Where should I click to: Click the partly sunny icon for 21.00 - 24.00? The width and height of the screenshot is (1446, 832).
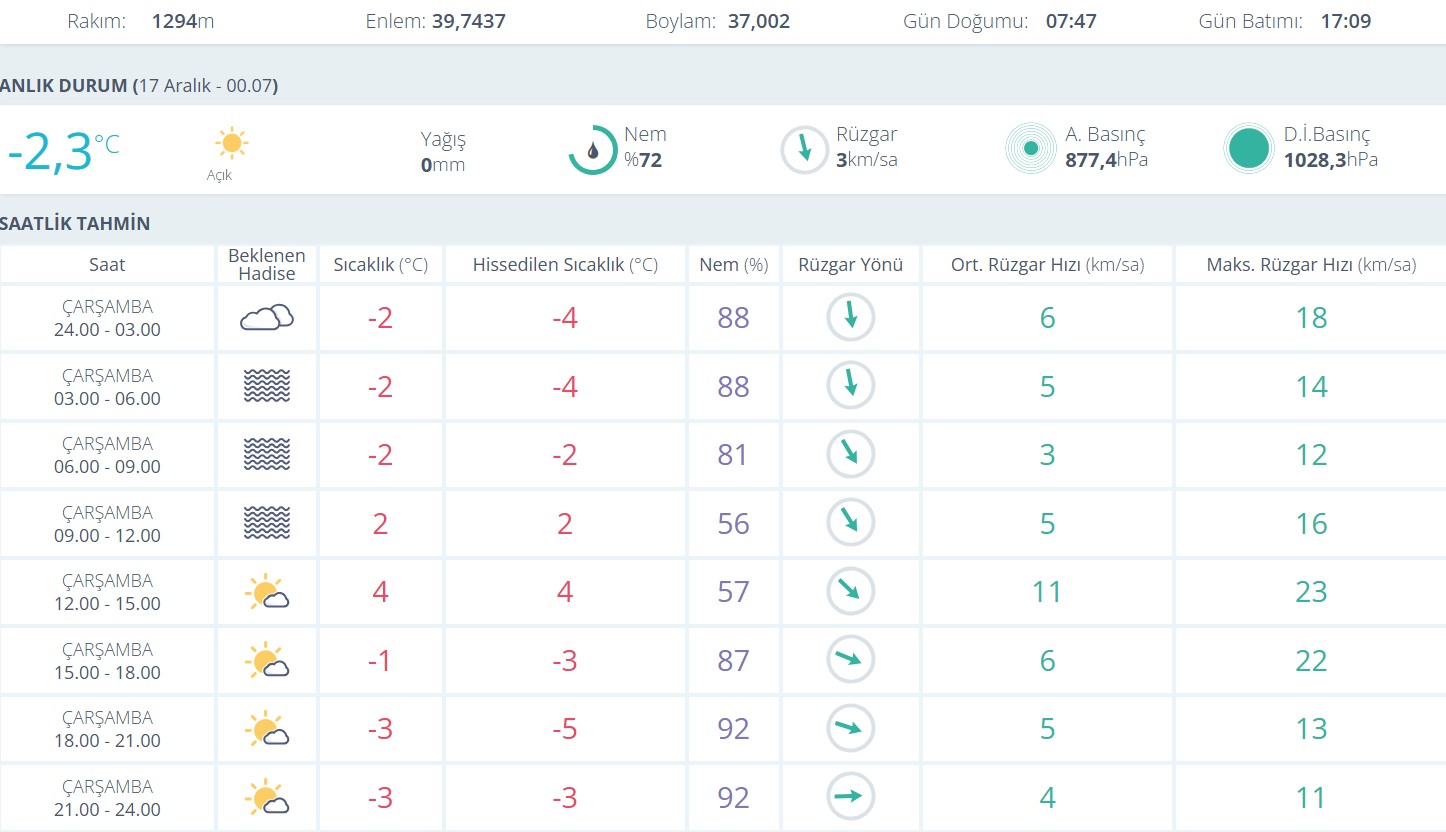pyautogui.click(x=266, y=798)
